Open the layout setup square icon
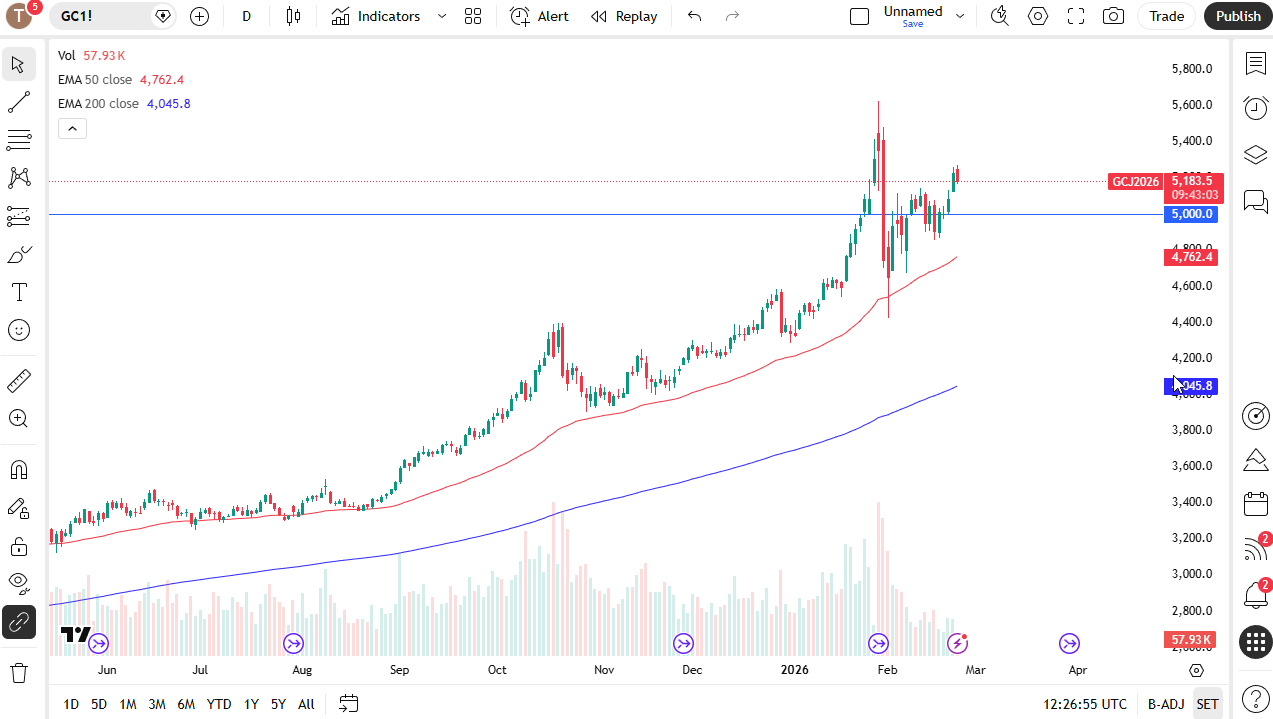This screenshot has width=1273, height=719. point(859,16)
